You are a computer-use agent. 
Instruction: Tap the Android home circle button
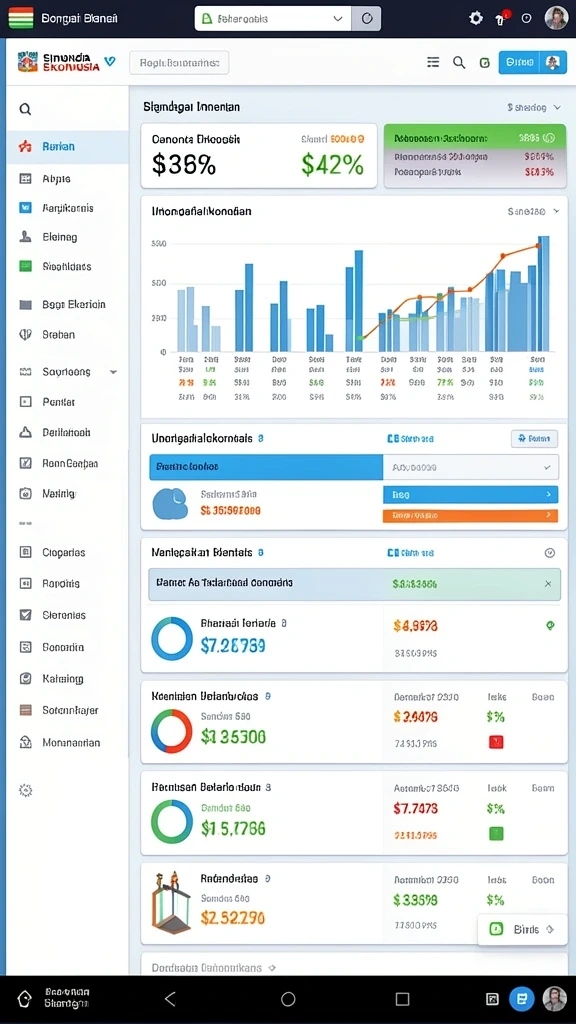288,999
